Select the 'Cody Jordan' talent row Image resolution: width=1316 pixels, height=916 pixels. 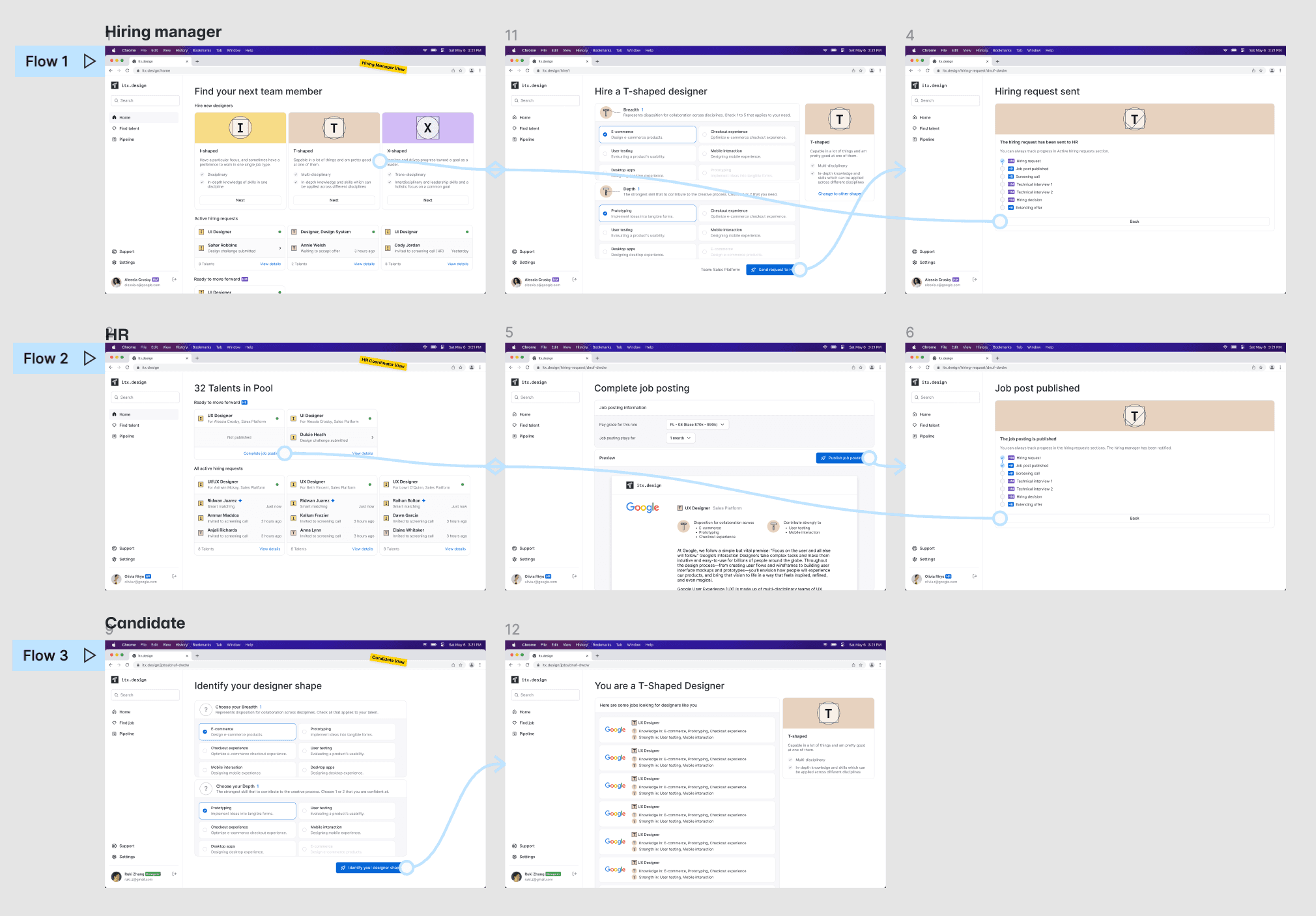427,248
